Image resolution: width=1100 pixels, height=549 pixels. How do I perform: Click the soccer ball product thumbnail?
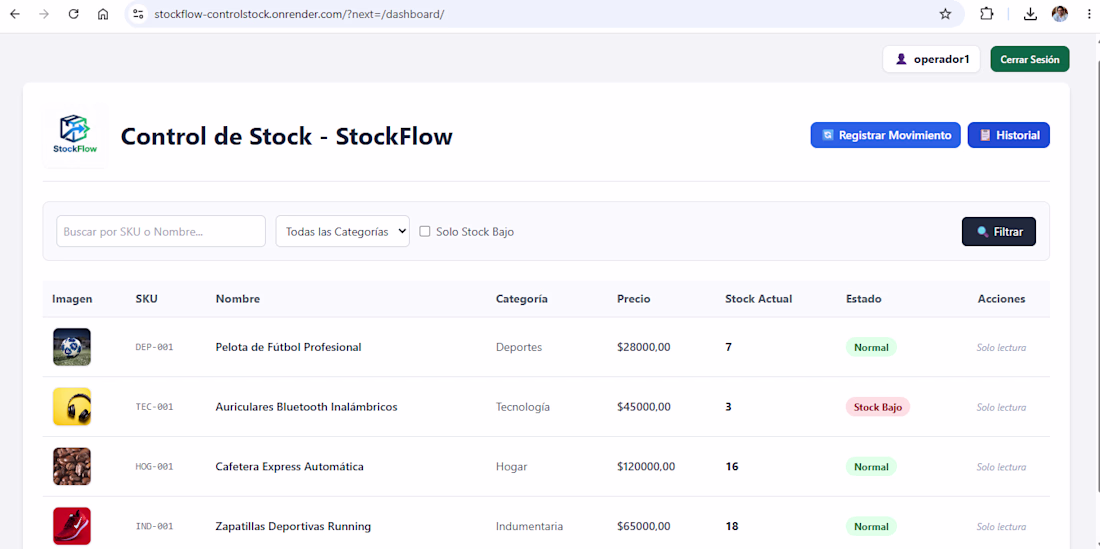(72, 346)
